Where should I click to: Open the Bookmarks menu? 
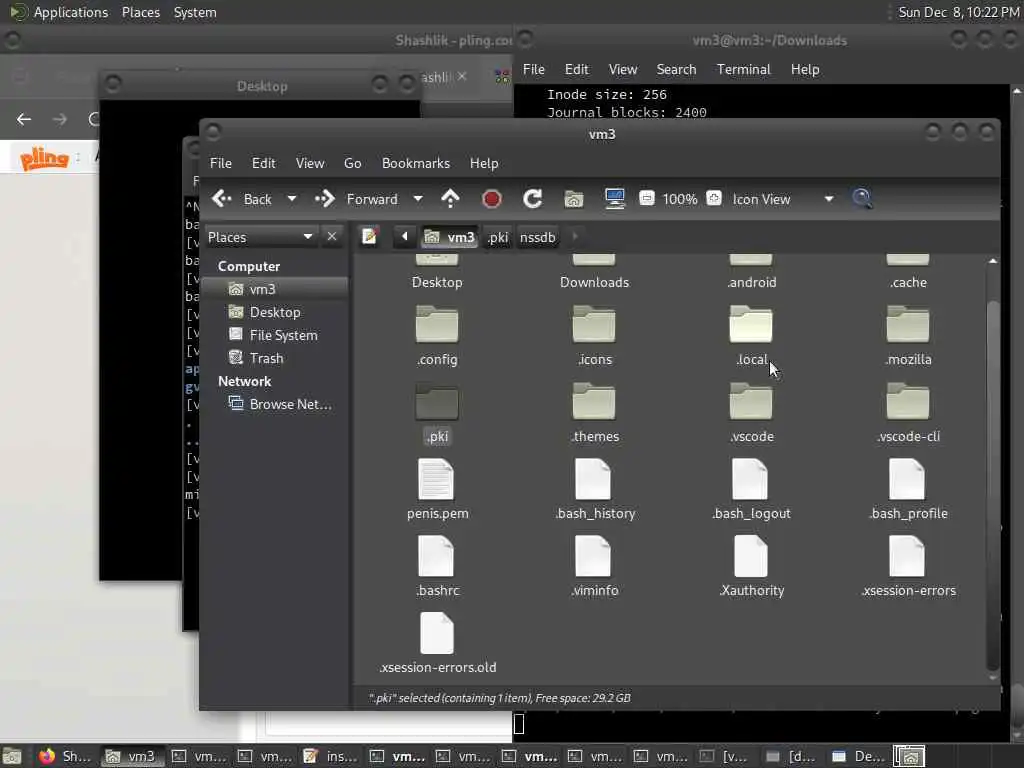coord(416,163)
